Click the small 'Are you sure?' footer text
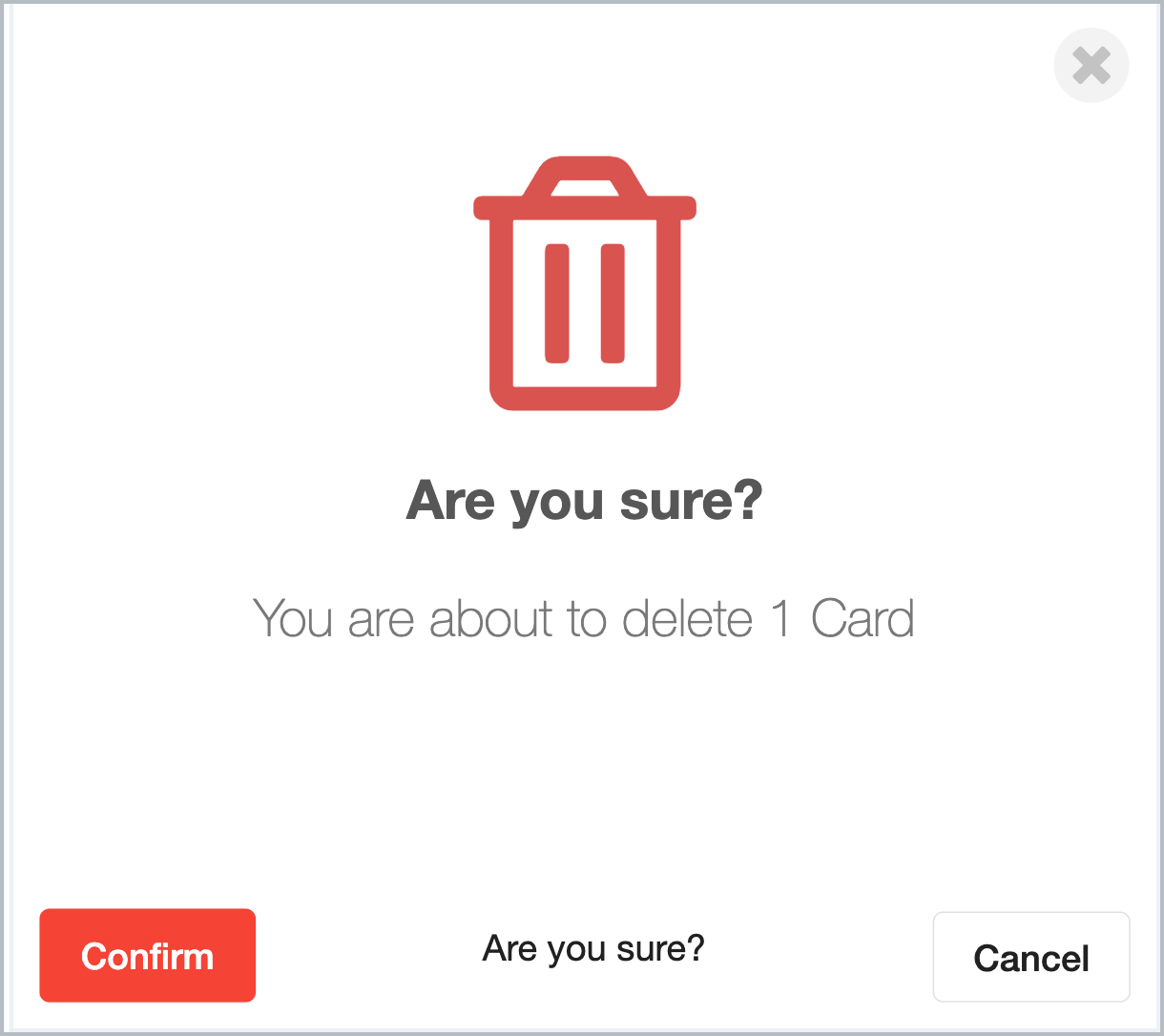 [x=593, y=948]
